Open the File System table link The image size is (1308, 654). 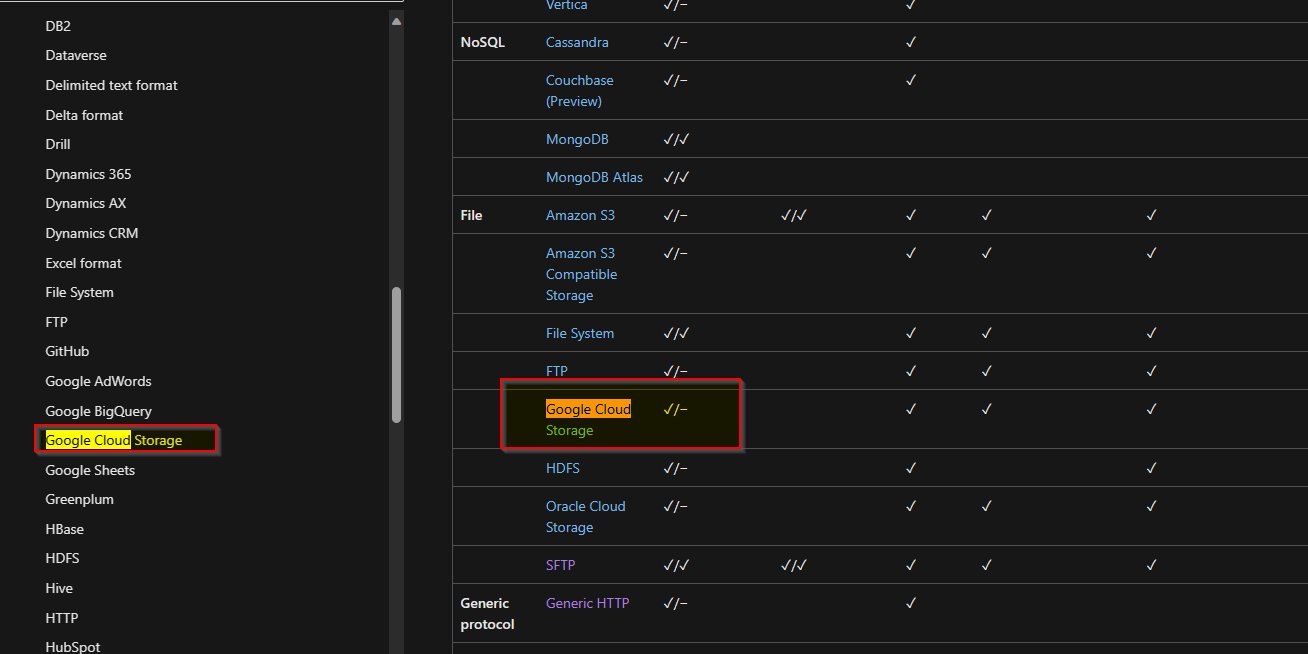[x=580, y=333]
